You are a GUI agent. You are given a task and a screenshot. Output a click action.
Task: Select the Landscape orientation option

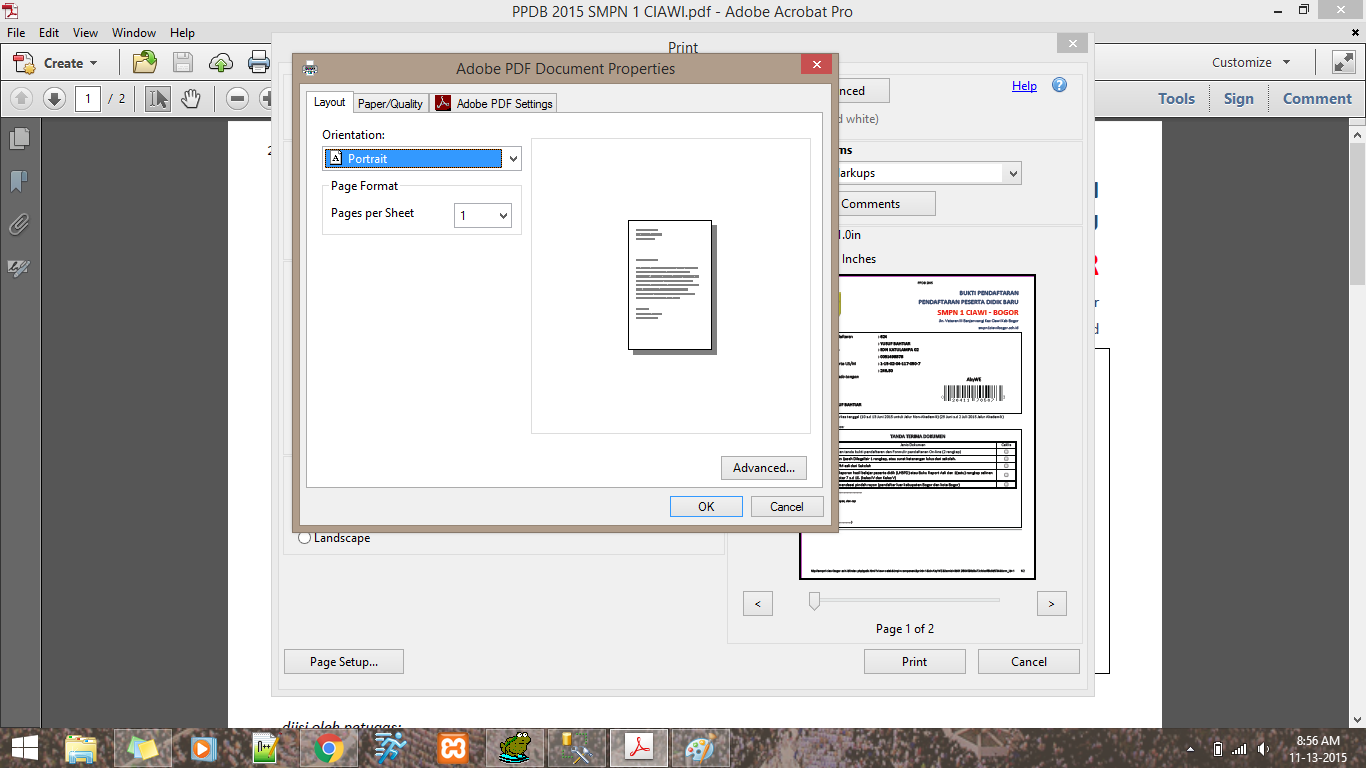304,537
